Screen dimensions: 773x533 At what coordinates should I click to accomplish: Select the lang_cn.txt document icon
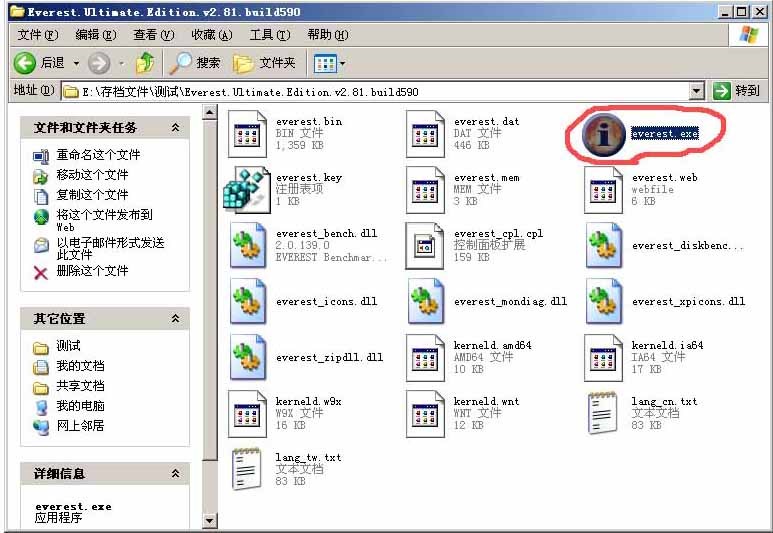602,413
